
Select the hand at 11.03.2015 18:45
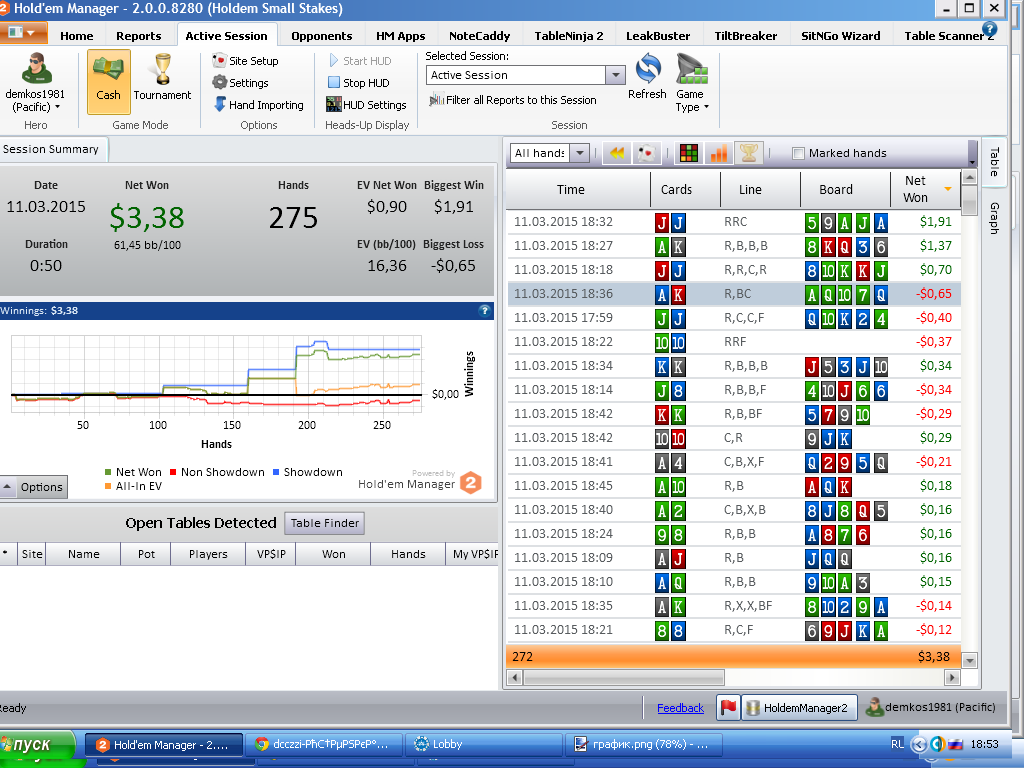point(733,486)
